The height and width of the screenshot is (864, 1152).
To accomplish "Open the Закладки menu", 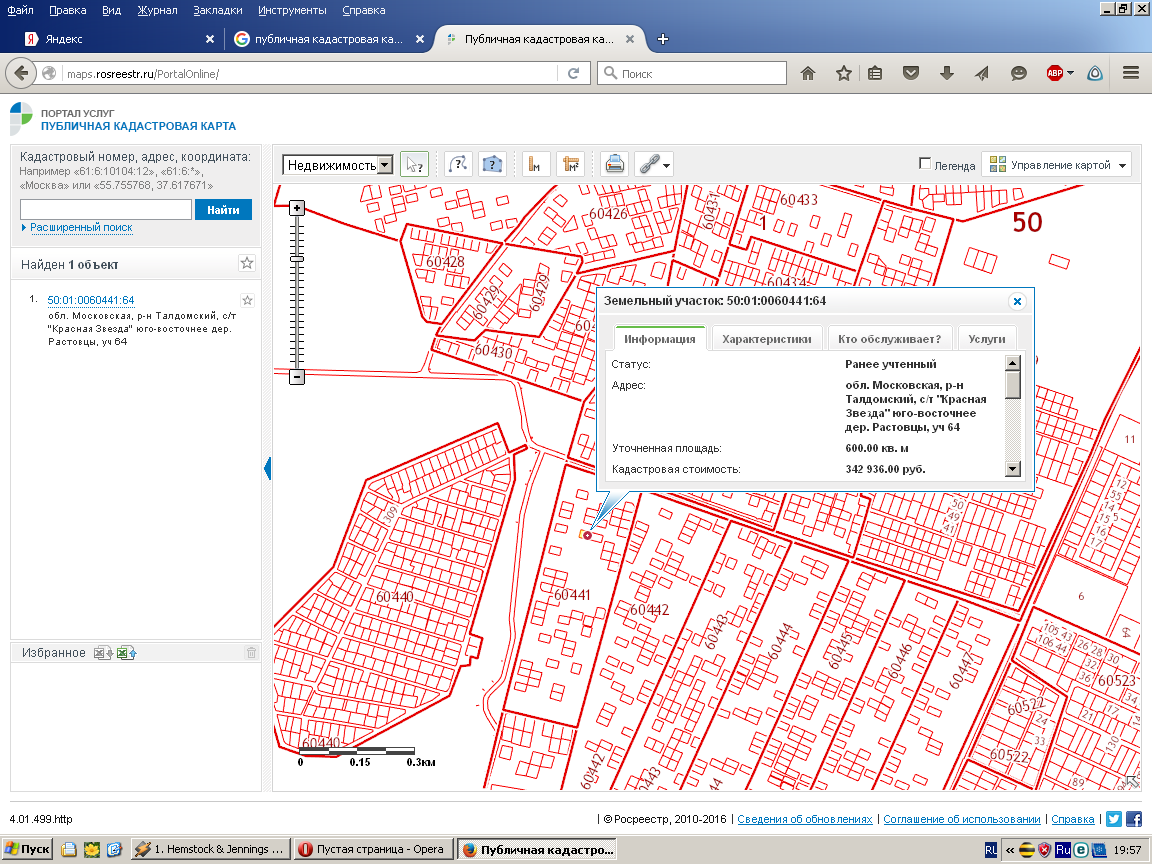I will (217, 10).
